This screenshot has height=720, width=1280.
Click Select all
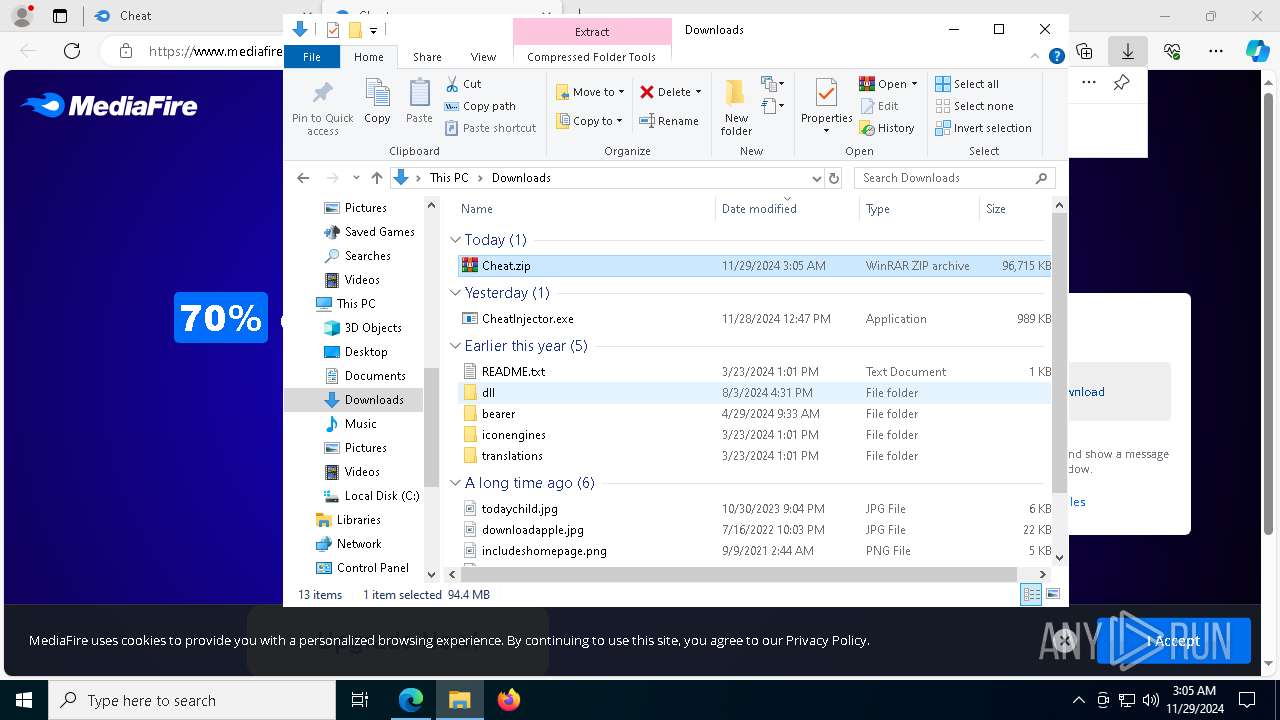point(967,84)
